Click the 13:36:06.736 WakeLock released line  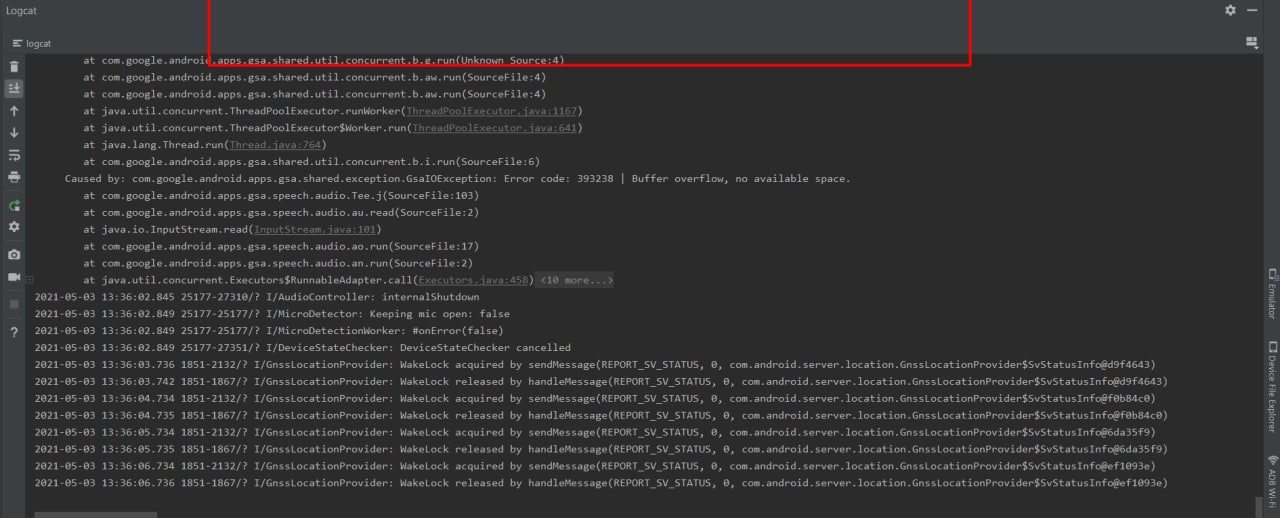point(600,484)
